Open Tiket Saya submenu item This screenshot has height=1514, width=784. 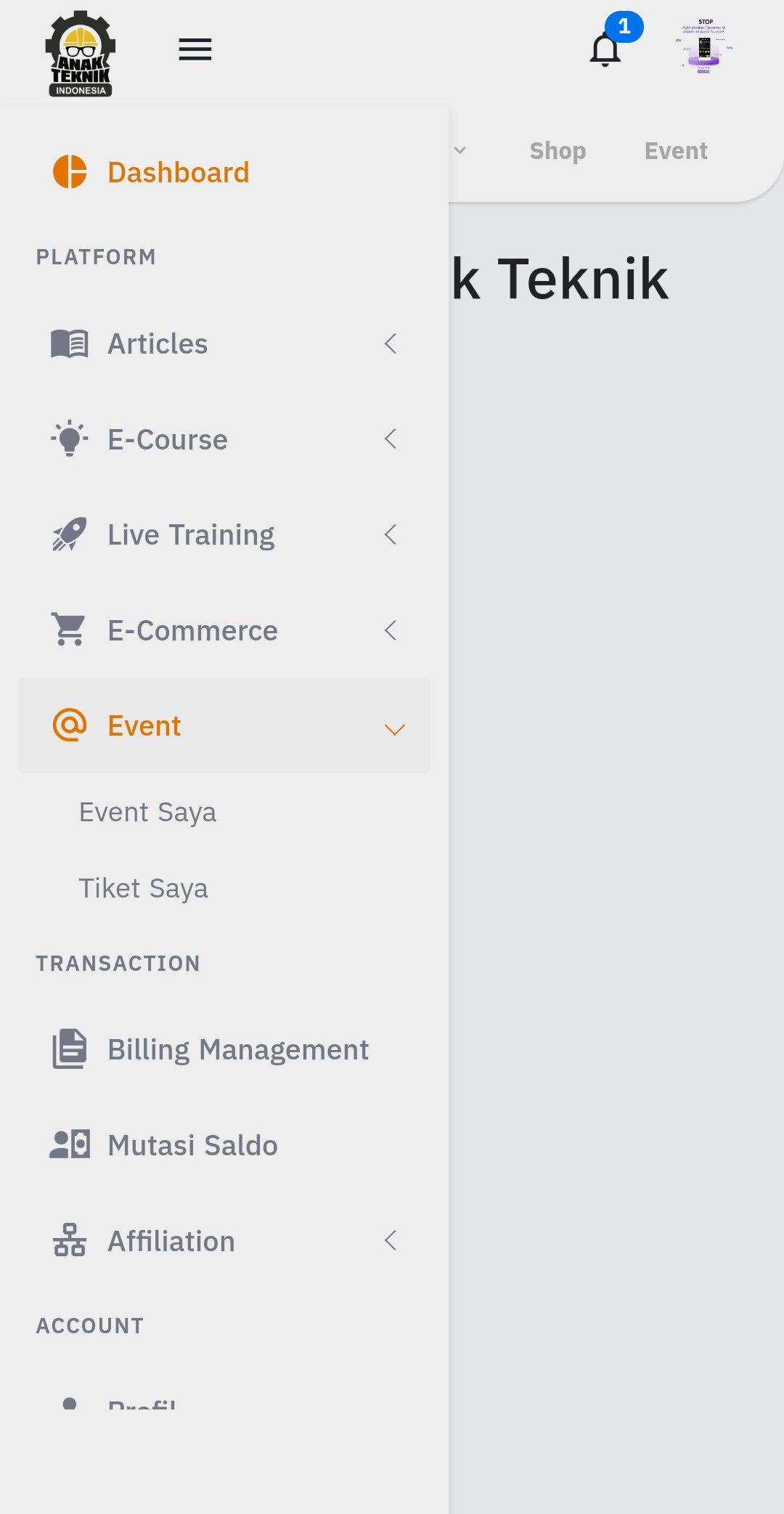(143, 888)
